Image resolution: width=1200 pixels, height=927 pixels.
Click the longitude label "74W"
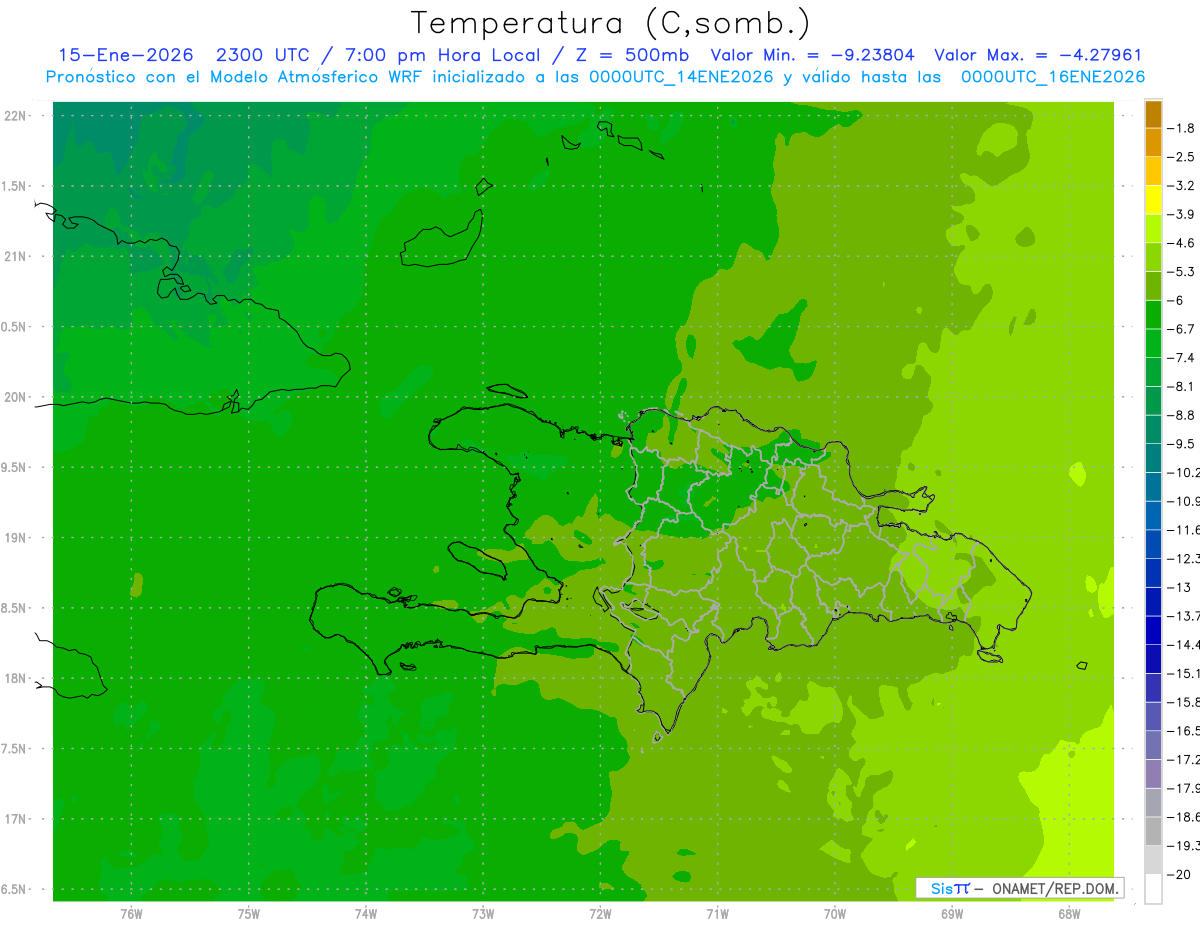366,914
